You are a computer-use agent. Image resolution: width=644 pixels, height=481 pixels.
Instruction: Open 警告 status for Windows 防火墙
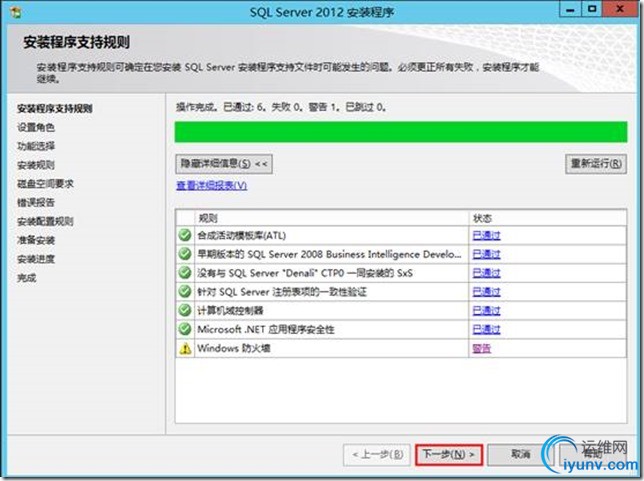(482, 348)
